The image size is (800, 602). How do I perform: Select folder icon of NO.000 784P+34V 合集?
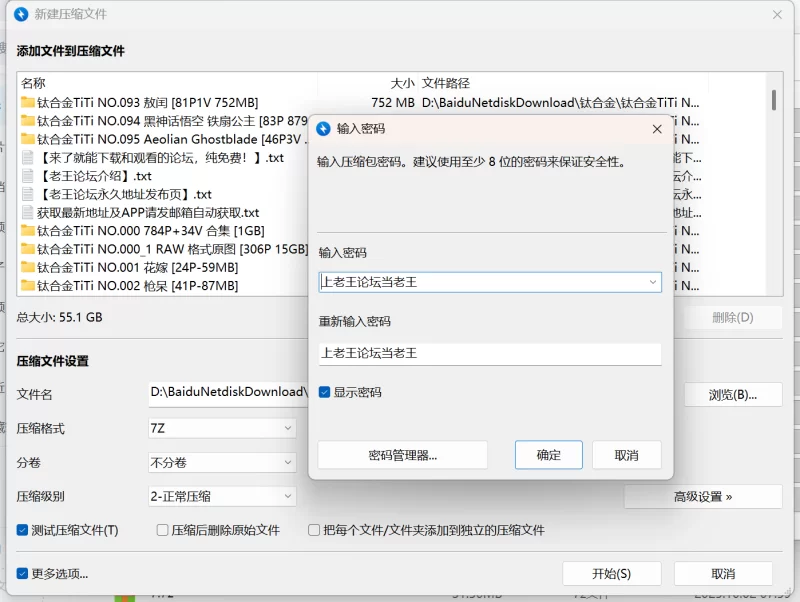[x=28, y=231]
